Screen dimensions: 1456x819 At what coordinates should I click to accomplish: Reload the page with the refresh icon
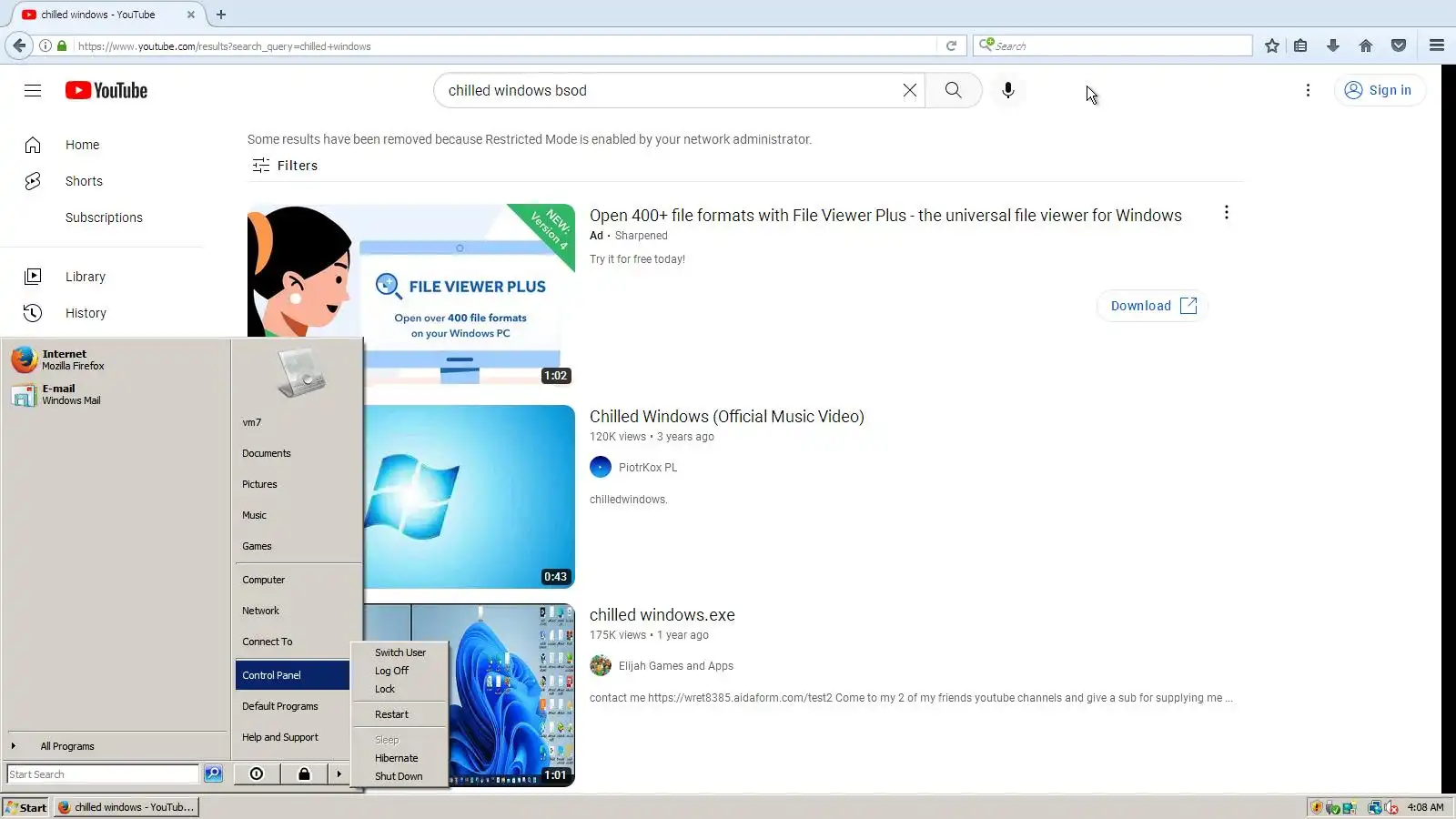tap(951, 45)
